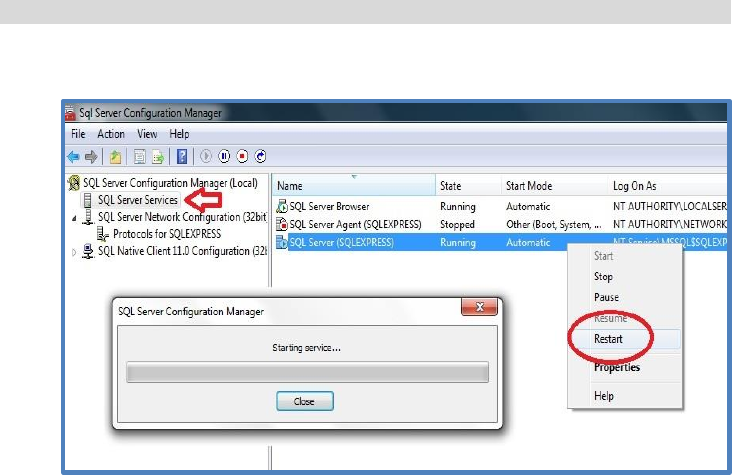This screenshot has width=732, height=475.
Task: Click the Starting service progress bar
Action: coord(307,372)
